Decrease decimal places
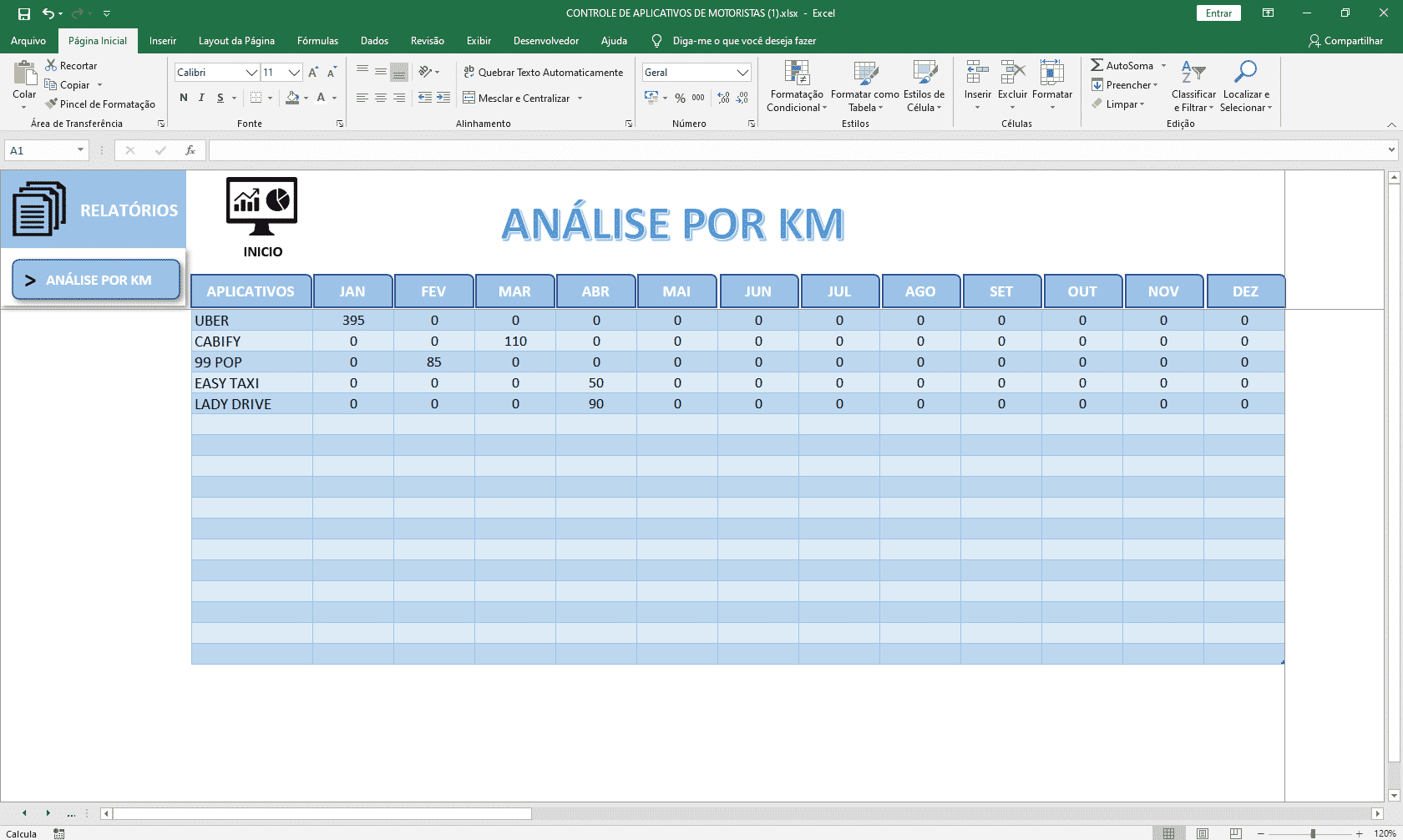1403x840 pixels. (x=742, y=98)
